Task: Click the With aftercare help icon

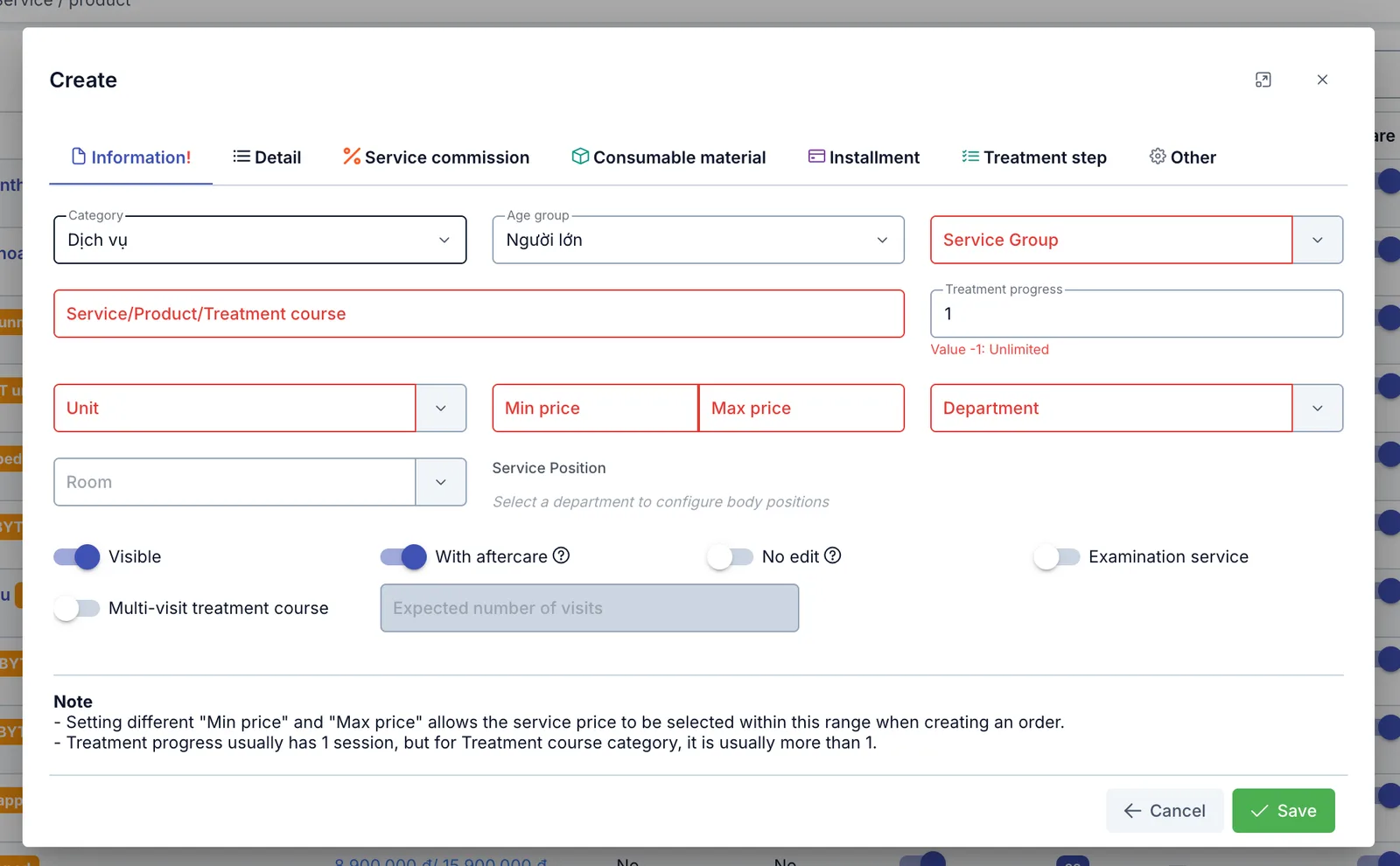Action: click(x=561, y=555)
